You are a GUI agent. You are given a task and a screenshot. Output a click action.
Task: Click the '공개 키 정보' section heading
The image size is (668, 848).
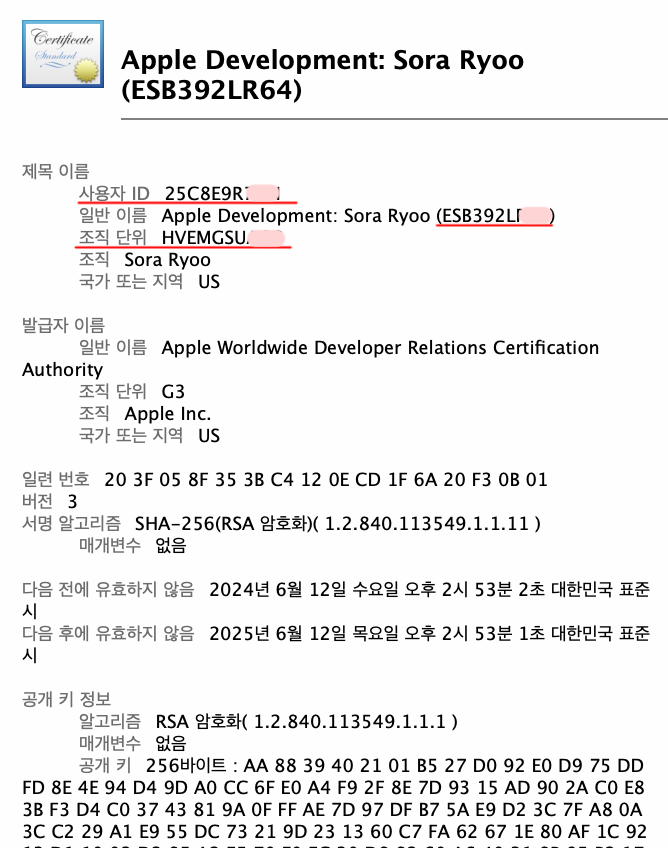point(66,699)
